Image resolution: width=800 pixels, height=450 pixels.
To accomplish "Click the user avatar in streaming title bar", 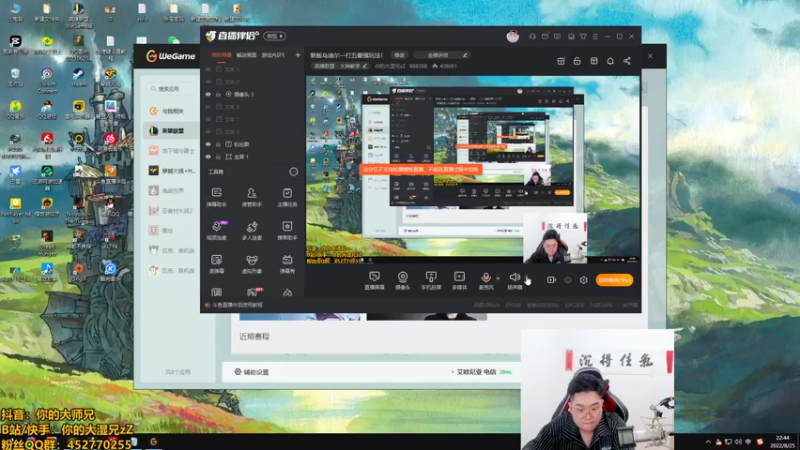I will point(513,36).
